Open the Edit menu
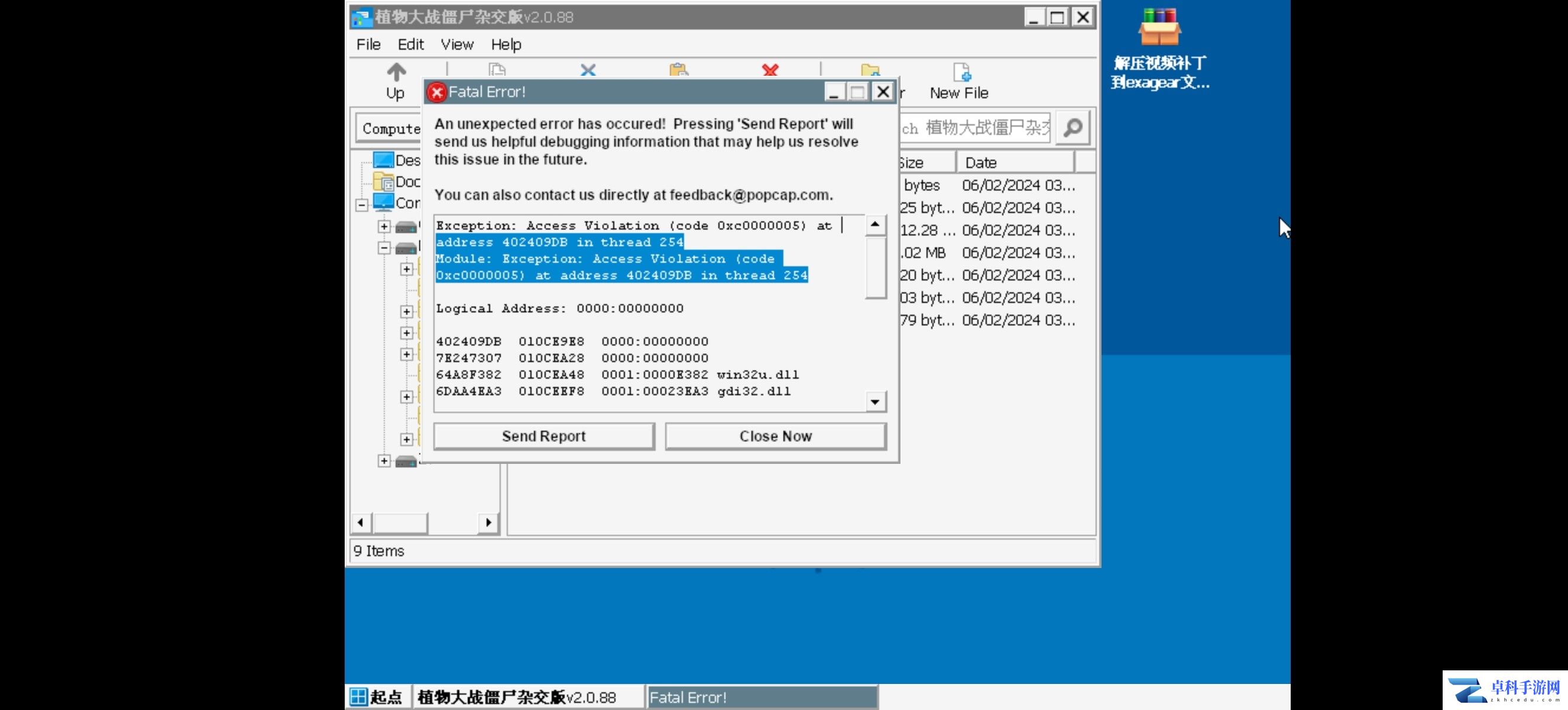 [411, 44]
